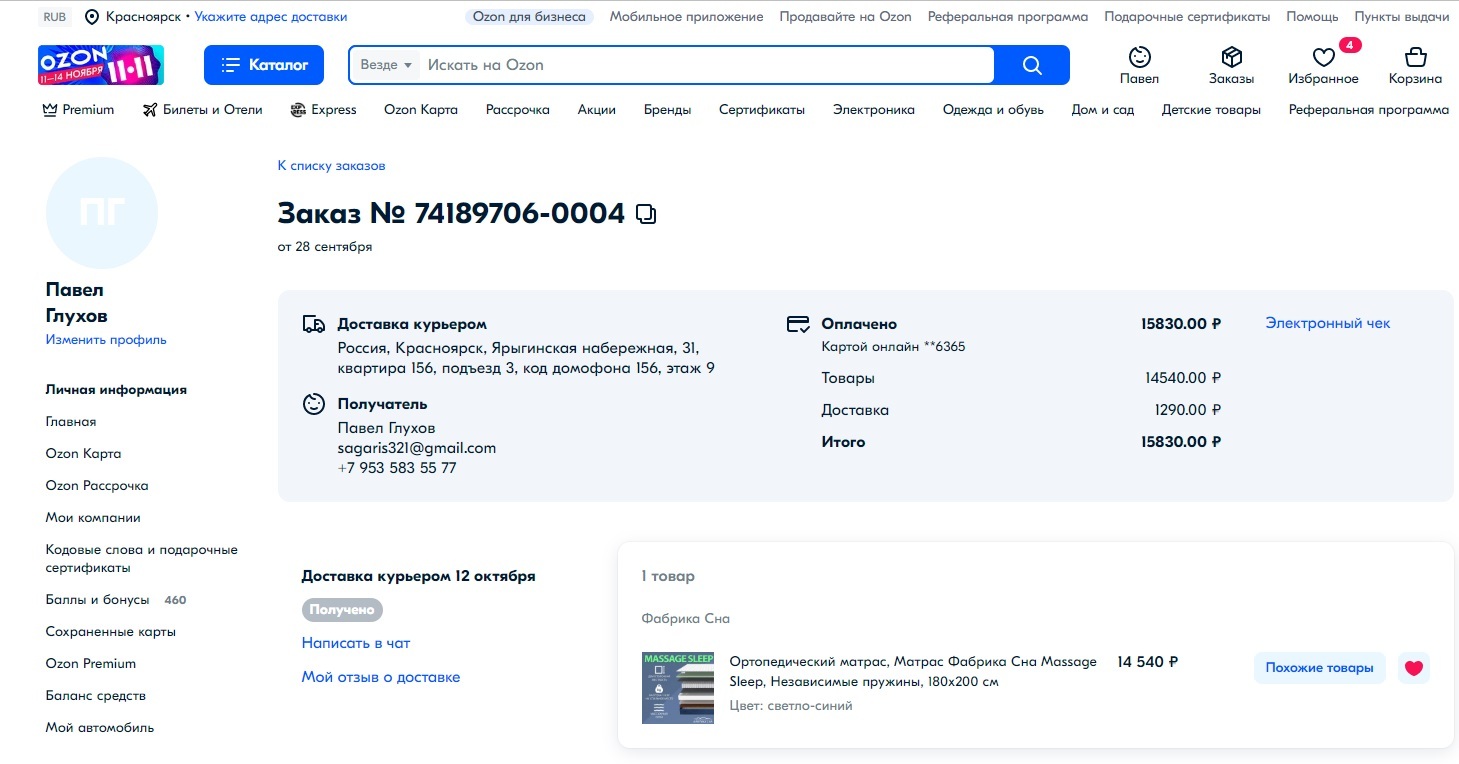The height and width of the screenshot is (764, 1459).
Task: Open Кодовые слова и подарочные сертификаты
Action: click(x=142, y=559)
